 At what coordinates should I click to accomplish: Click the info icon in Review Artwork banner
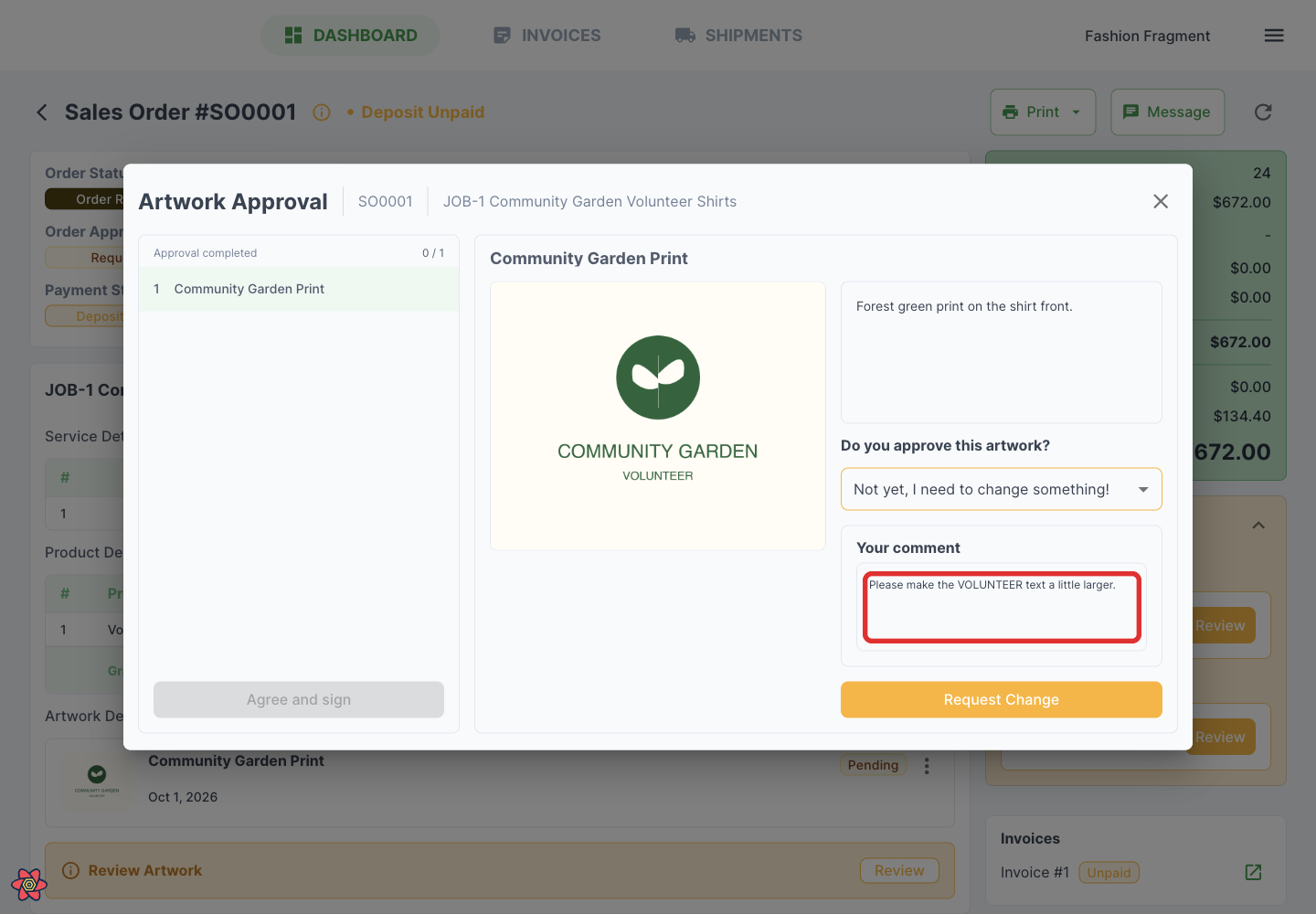pyautogui.click(x=70, y=870)
